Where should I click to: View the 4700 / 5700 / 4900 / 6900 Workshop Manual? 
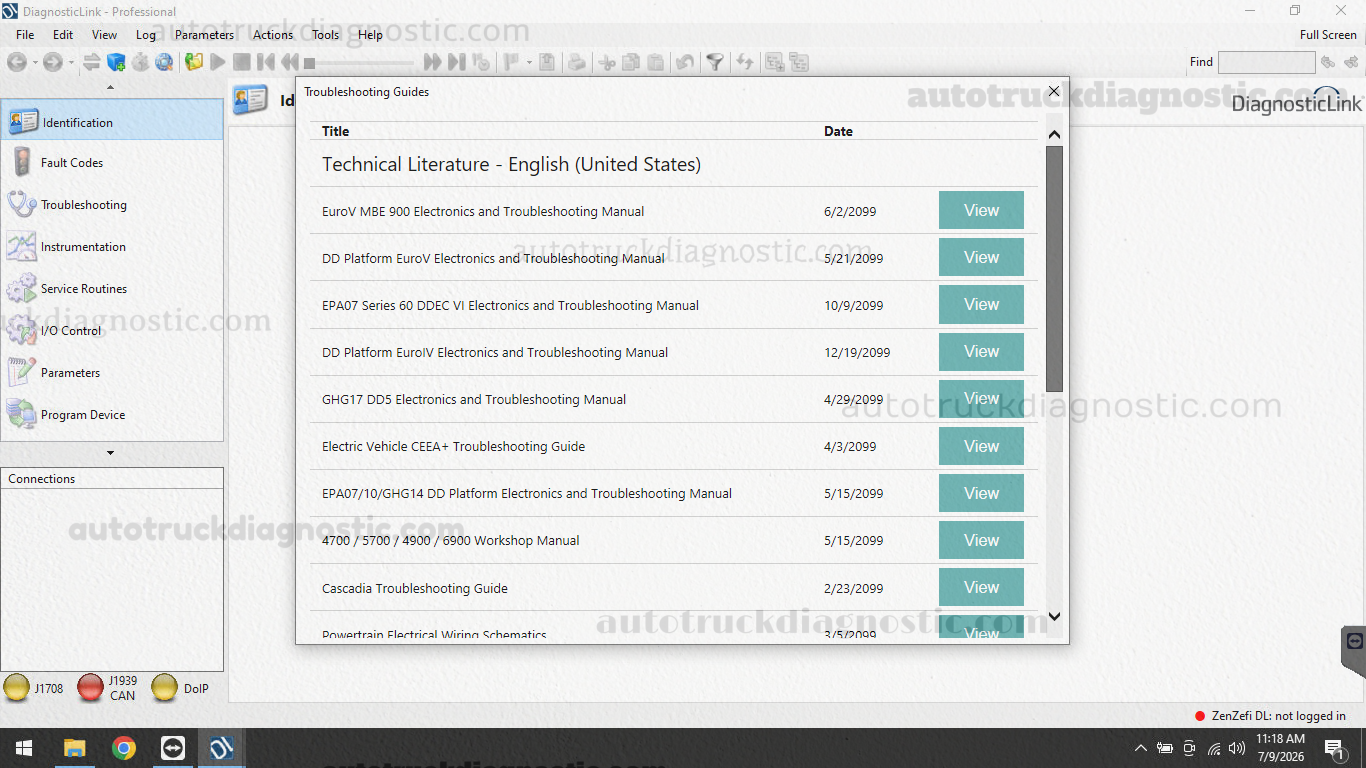[981, 540]
